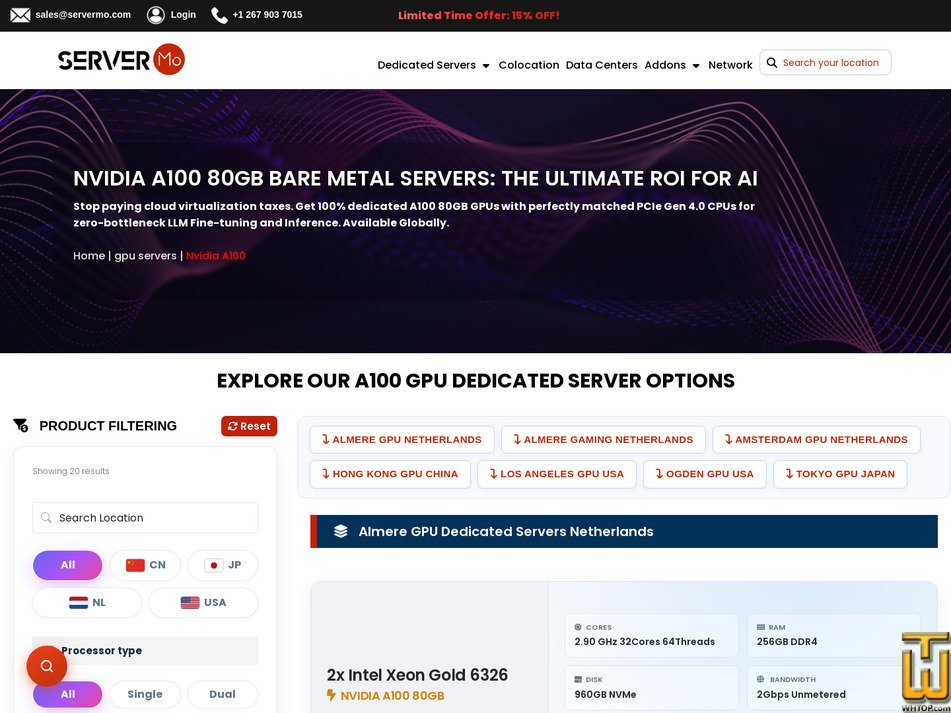The image size is (951, 713).
Task: Reset the product filters
Action: [249, 426]
